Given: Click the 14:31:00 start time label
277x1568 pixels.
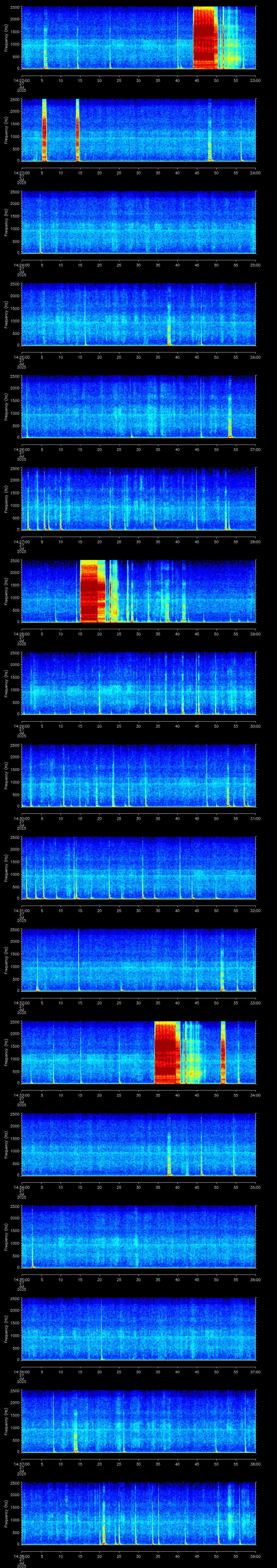Looking at the screenshot, I should (x=22, y=910).
